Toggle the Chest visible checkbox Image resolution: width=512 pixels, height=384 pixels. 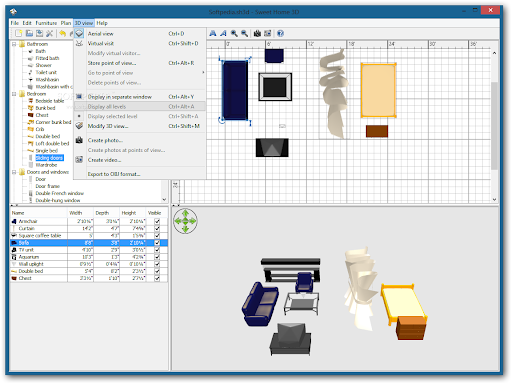pos(157,278)
